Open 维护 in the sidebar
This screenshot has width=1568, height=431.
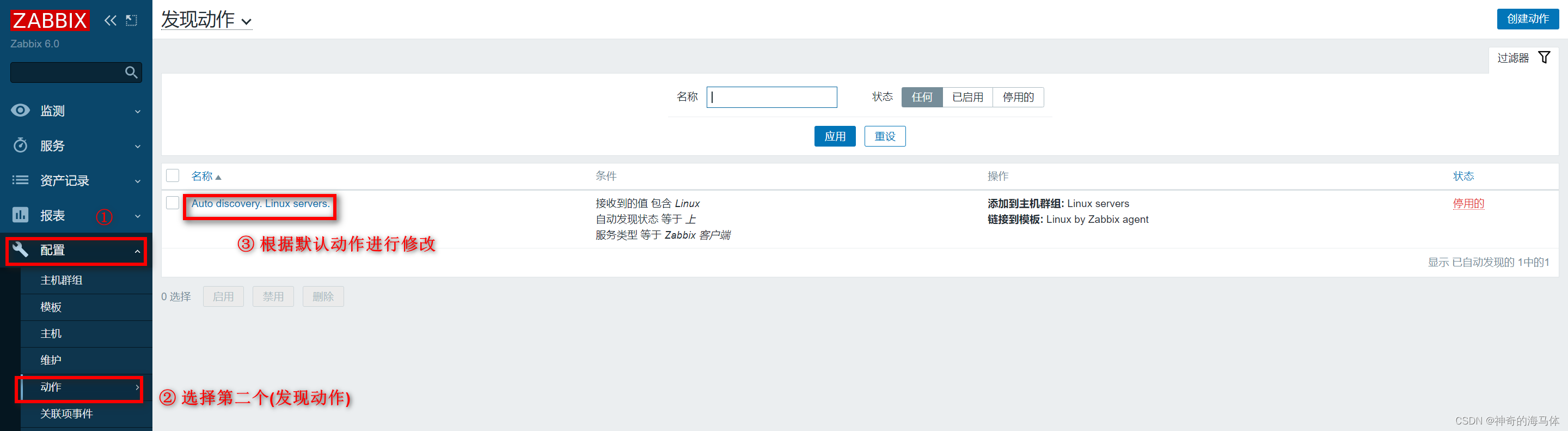[51, 360]
